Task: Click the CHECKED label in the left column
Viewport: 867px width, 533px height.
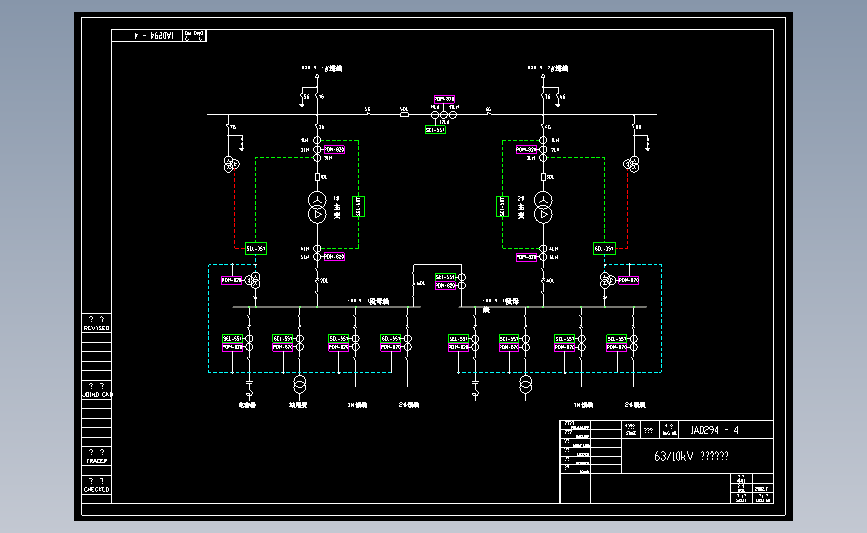Action: click(96, 489)
